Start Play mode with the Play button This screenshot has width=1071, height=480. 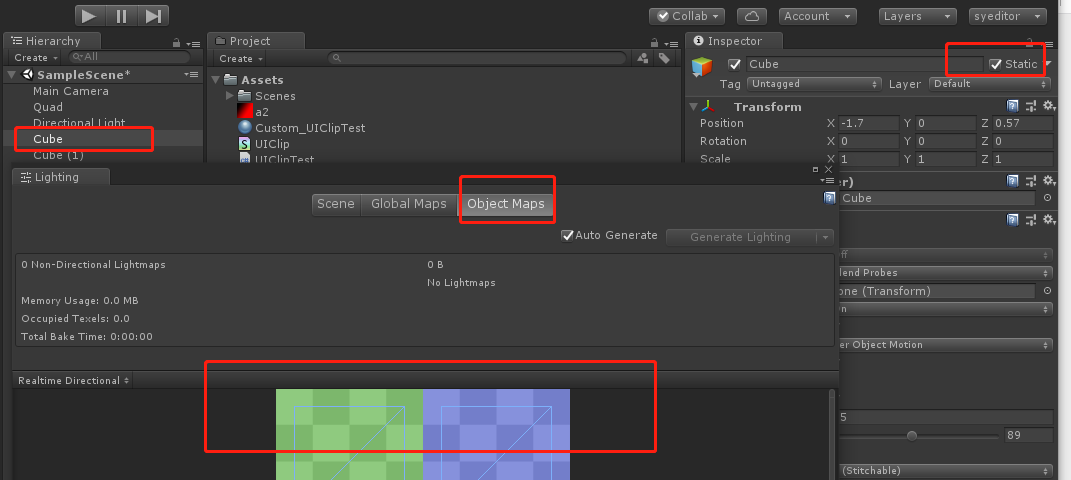pyautogui.click(x=90, y=16)
